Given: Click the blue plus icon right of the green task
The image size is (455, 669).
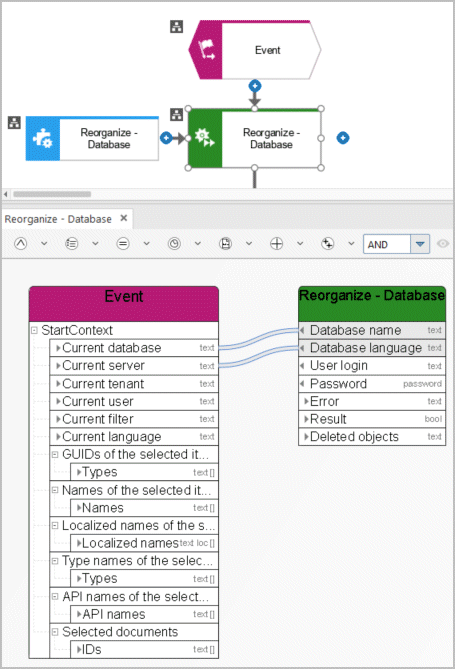Looking at the screenshot, I should pyautogui.click(x=343, y=138).
